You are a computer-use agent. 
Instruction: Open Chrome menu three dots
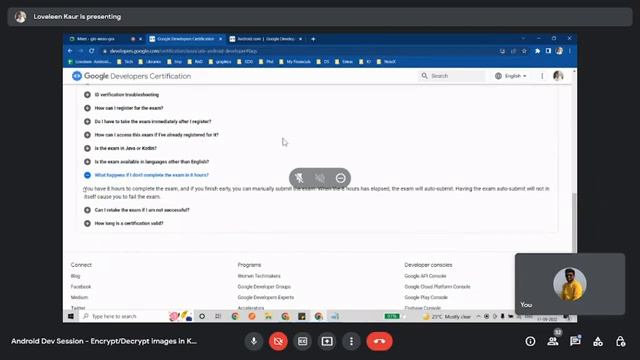pyautogui.click(x=570, y=51)
